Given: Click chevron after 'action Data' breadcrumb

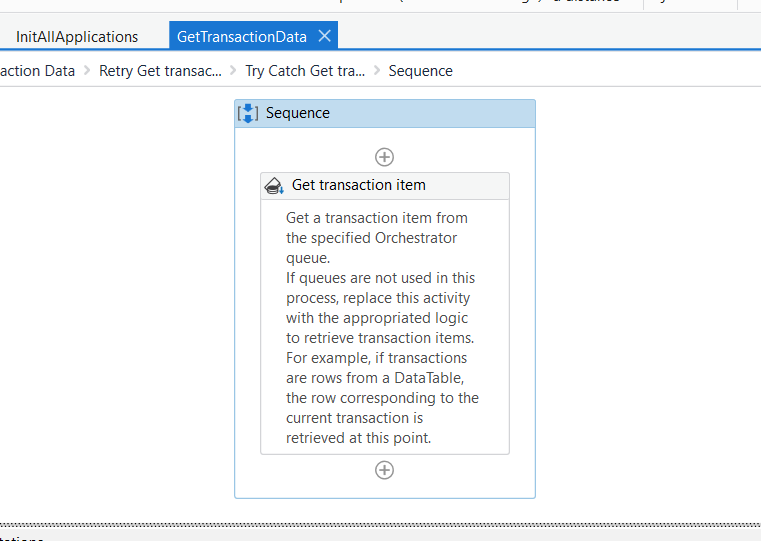Looking at the screenshot, I should pos(87,71).
